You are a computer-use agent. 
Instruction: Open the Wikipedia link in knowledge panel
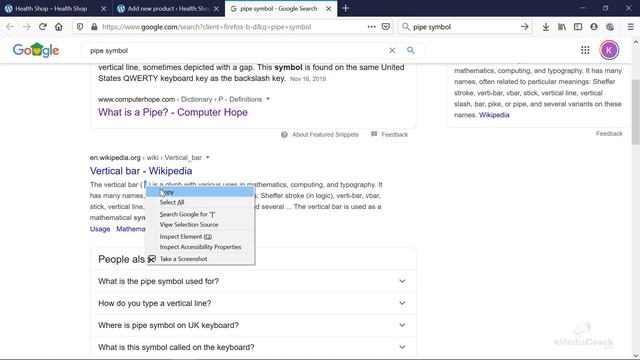(494, 115)
